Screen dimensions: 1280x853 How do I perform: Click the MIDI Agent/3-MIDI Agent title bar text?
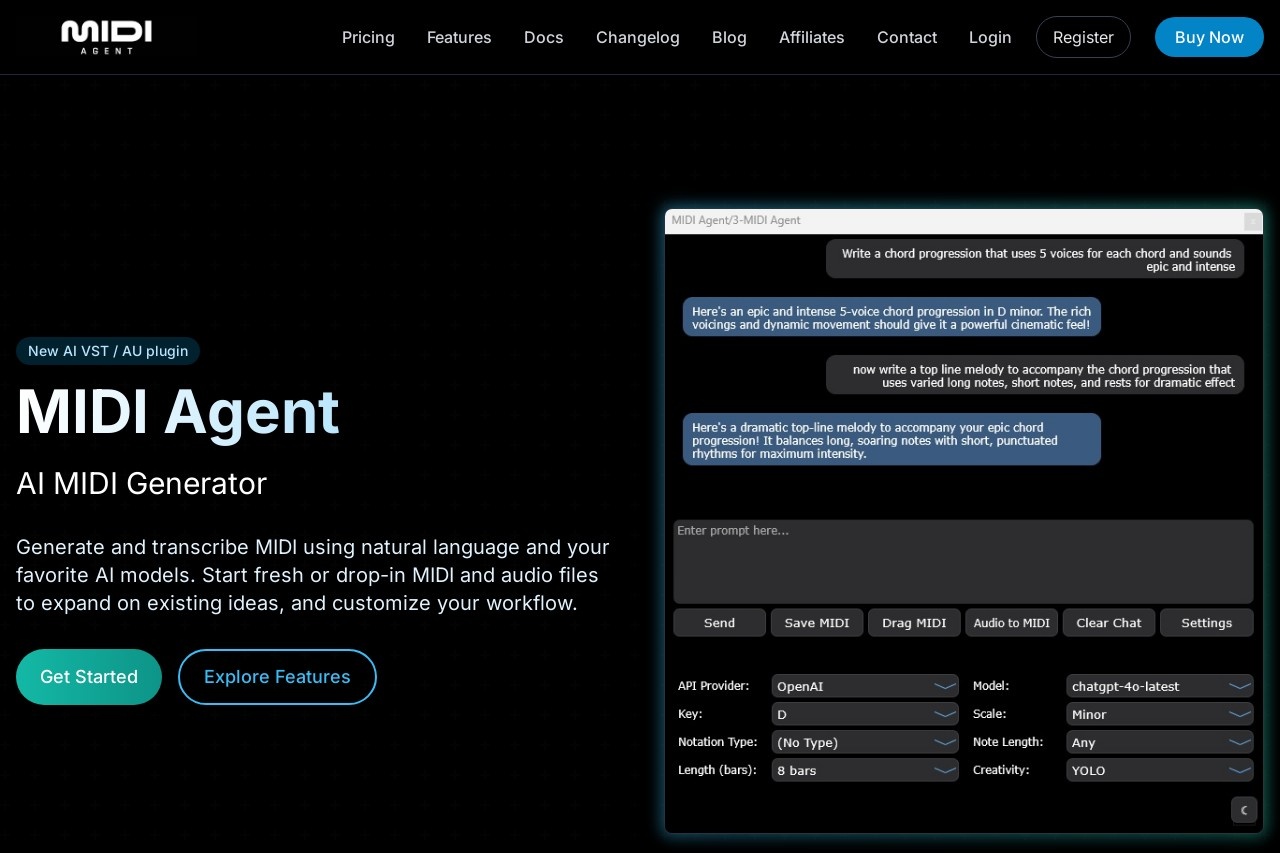736,220
